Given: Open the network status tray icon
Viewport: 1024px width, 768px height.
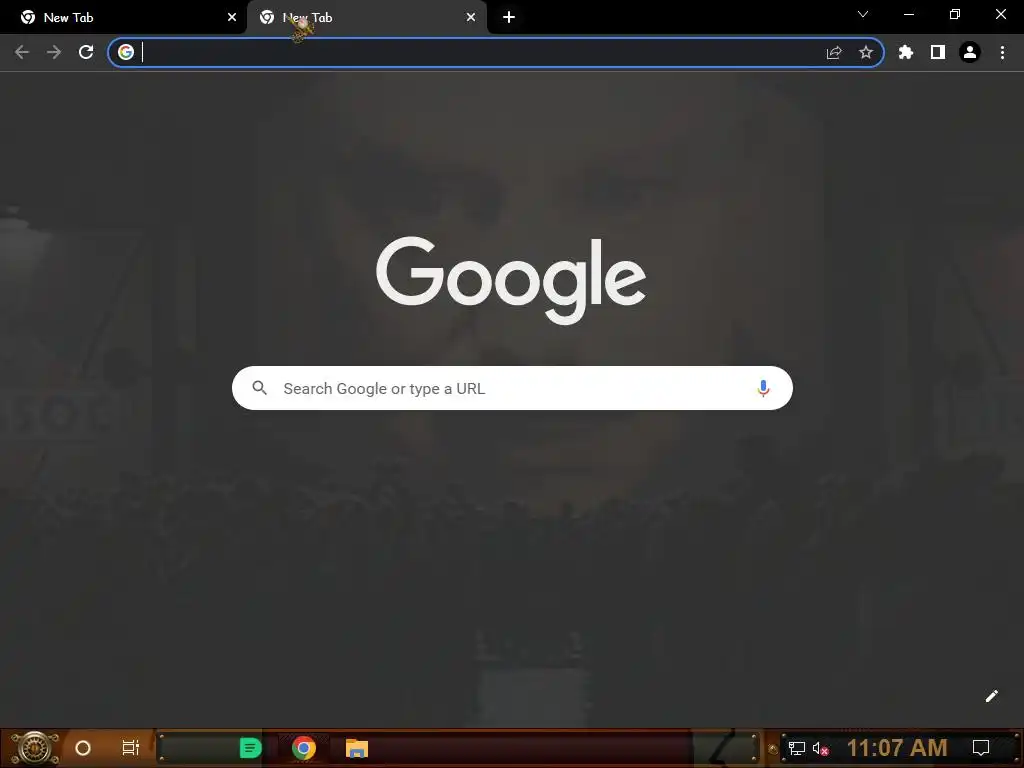Looking at the screenshot, I should tap(797, 748).
